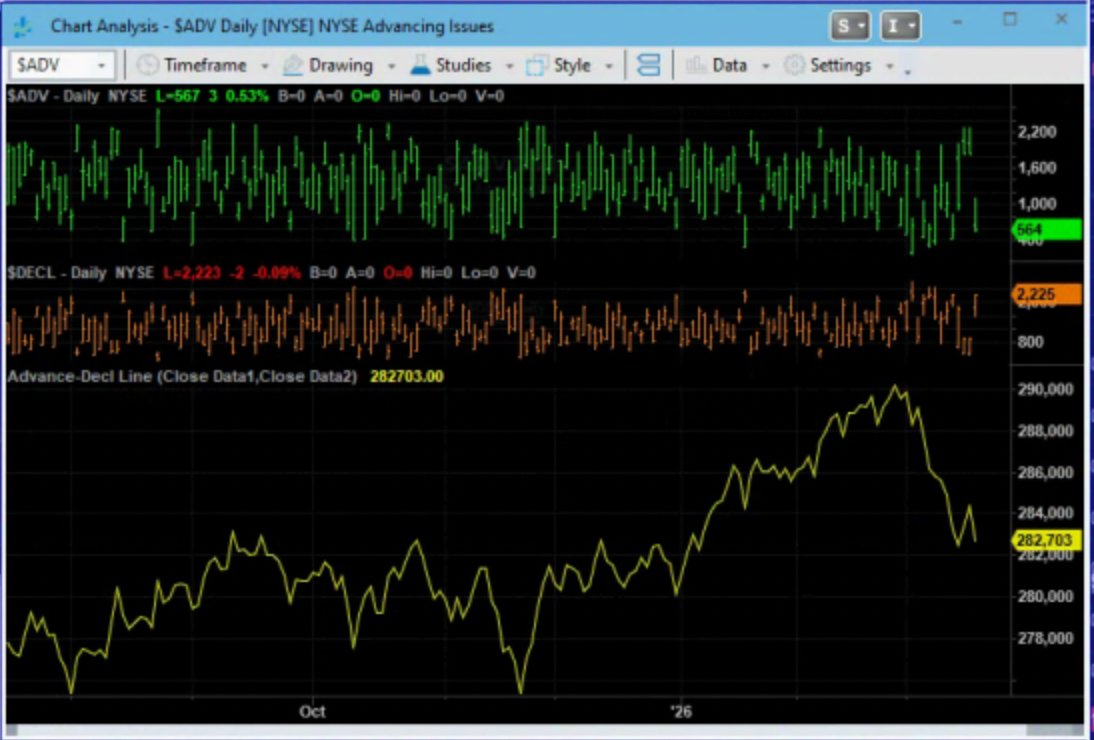Screen dimensions: 1094x740
Task: Open the Settings menu
Action: [840, 66]
